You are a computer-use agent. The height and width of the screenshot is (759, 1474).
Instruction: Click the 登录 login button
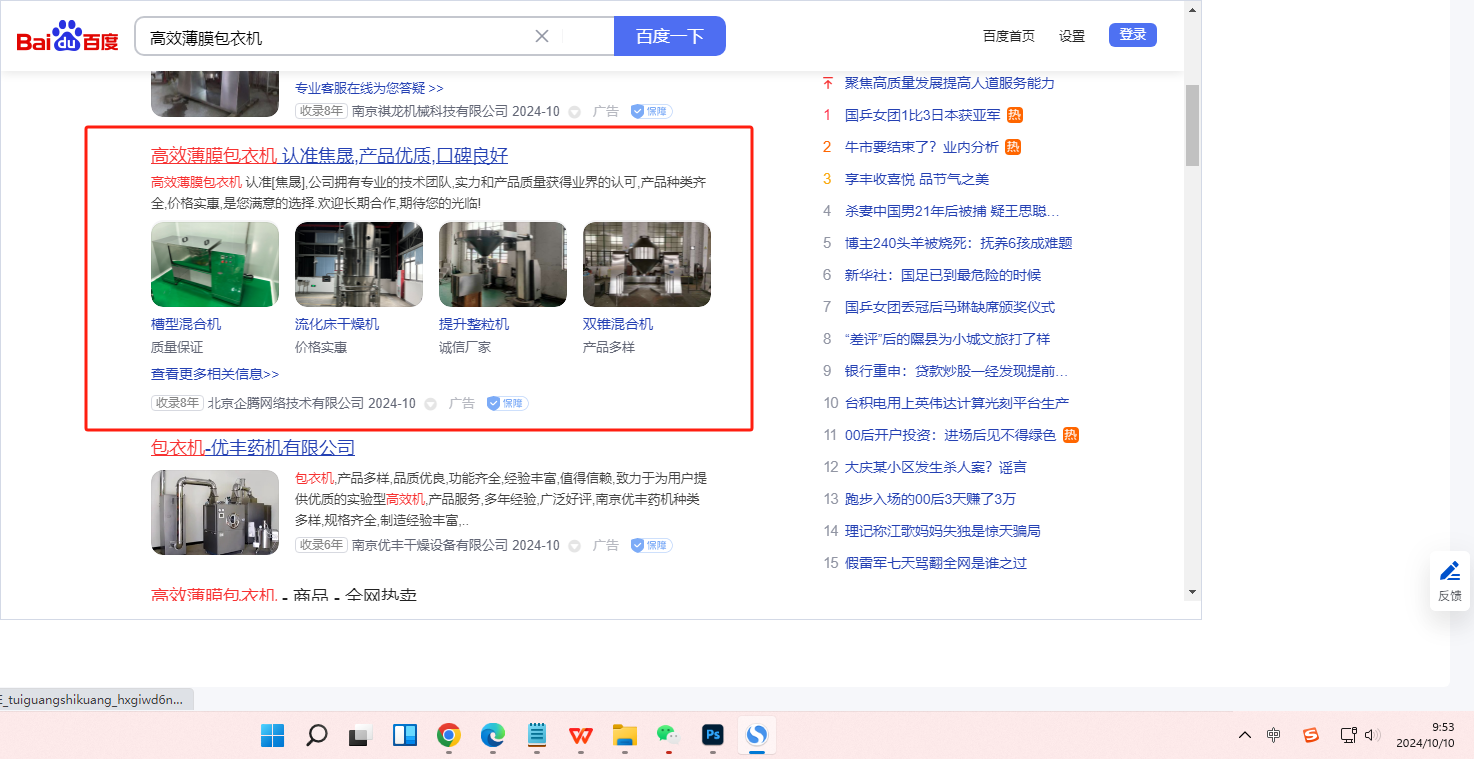click(x=1132, y=35)
